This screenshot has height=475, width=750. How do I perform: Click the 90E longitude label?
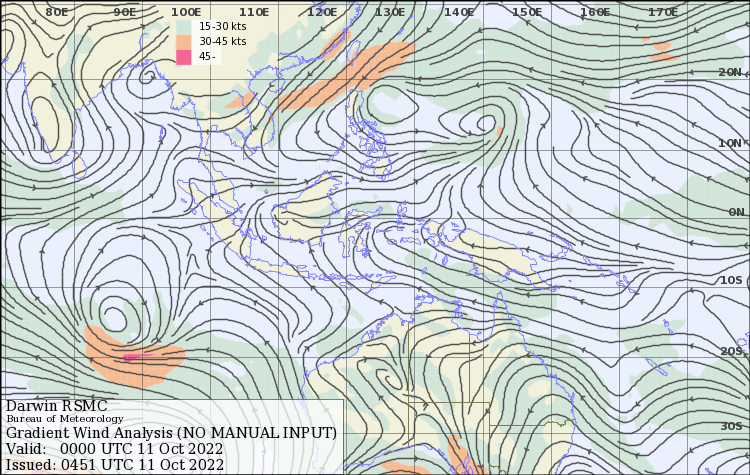(x=125, y=12)
